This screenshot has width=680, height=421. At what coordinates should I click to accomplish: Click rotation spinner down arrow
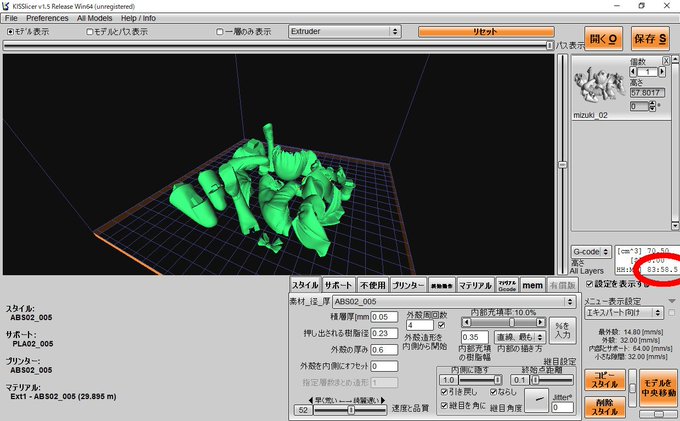point(653,108)
